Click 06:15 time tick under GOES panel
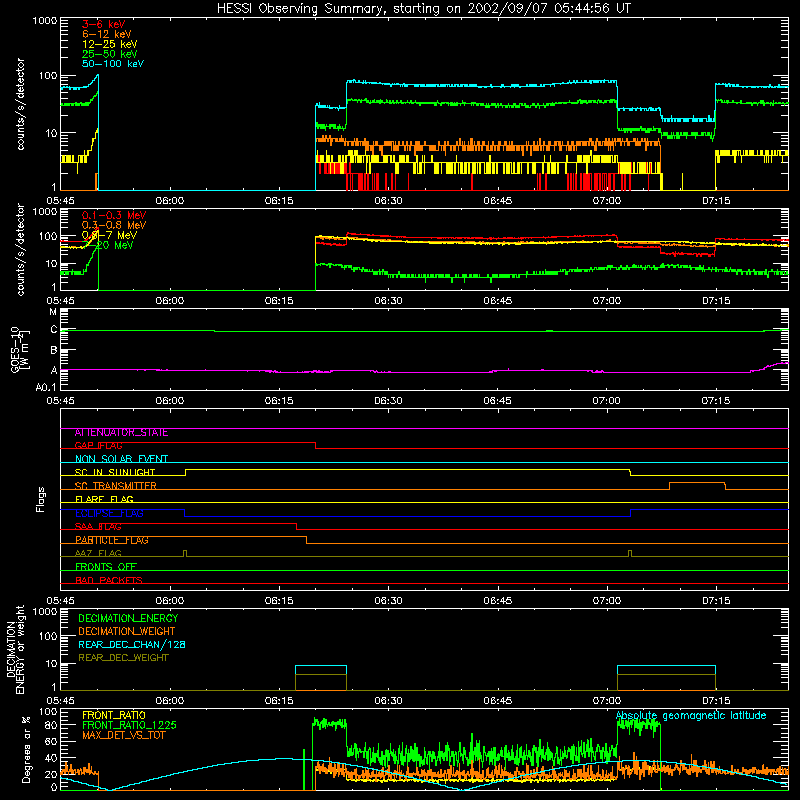This screenshot has width=800, height=800. coord(279,401)
